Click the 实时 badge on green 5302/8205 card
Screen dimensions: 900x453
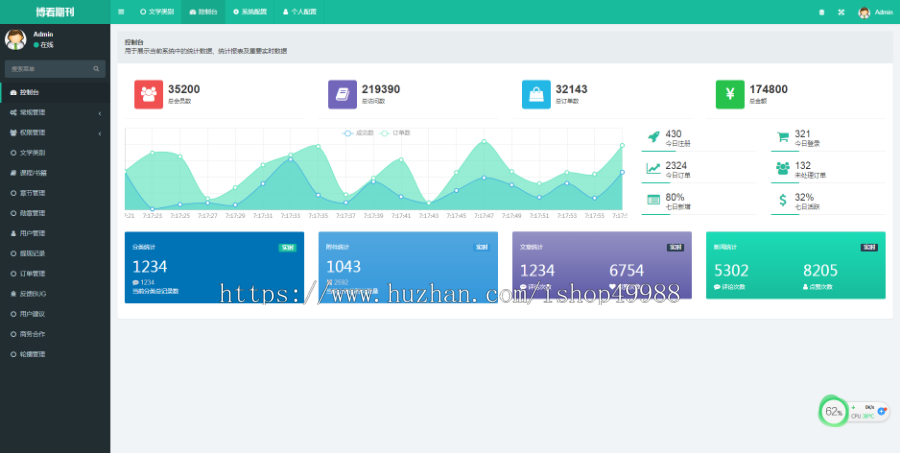(869, 247)
